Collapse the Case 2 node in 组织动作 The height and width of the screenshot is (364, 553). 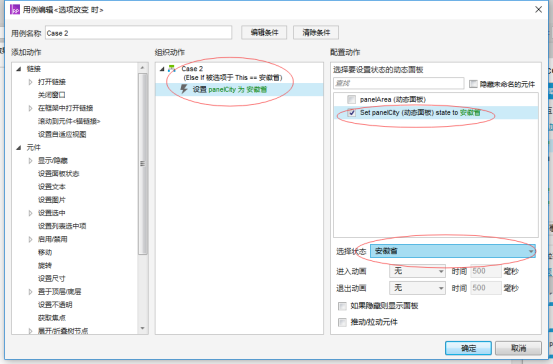[162, 69]
